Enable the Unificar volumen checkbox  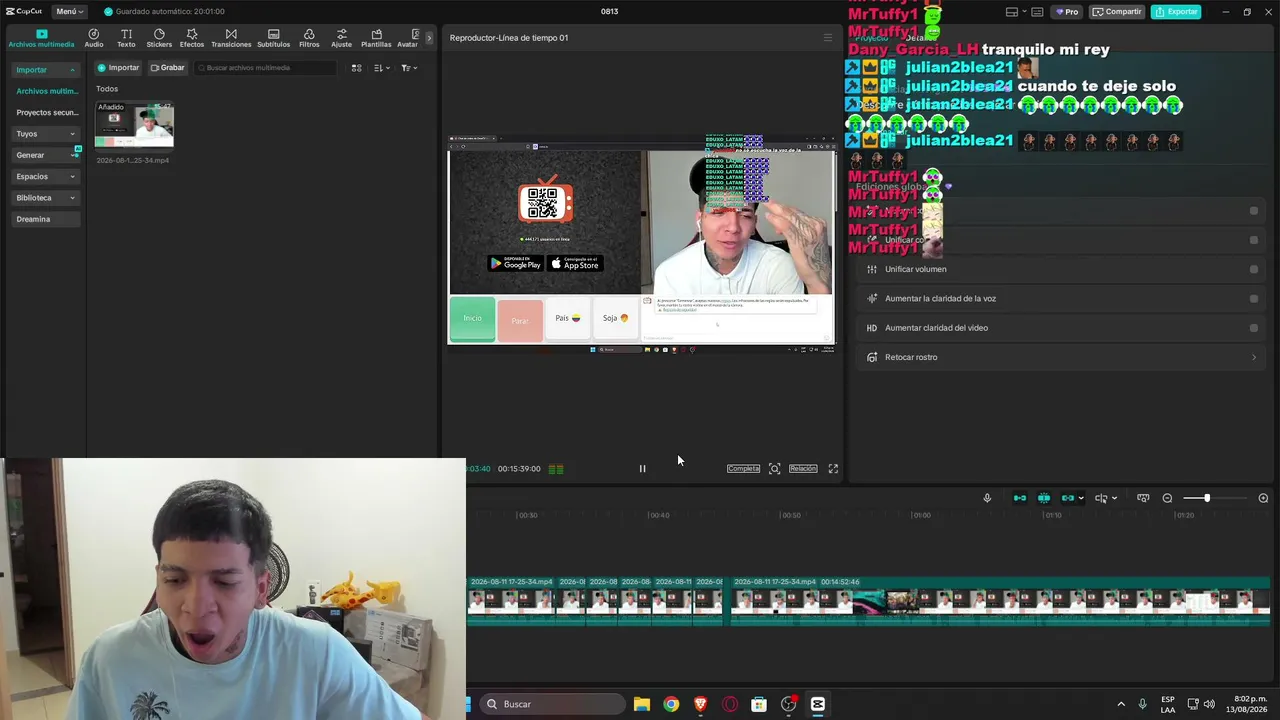point(1253,269)
